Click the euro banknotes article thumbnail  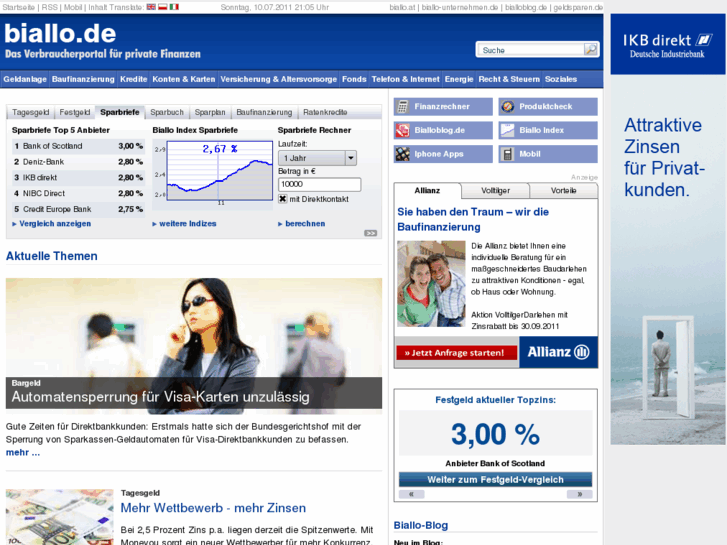(x=59, y=517)
